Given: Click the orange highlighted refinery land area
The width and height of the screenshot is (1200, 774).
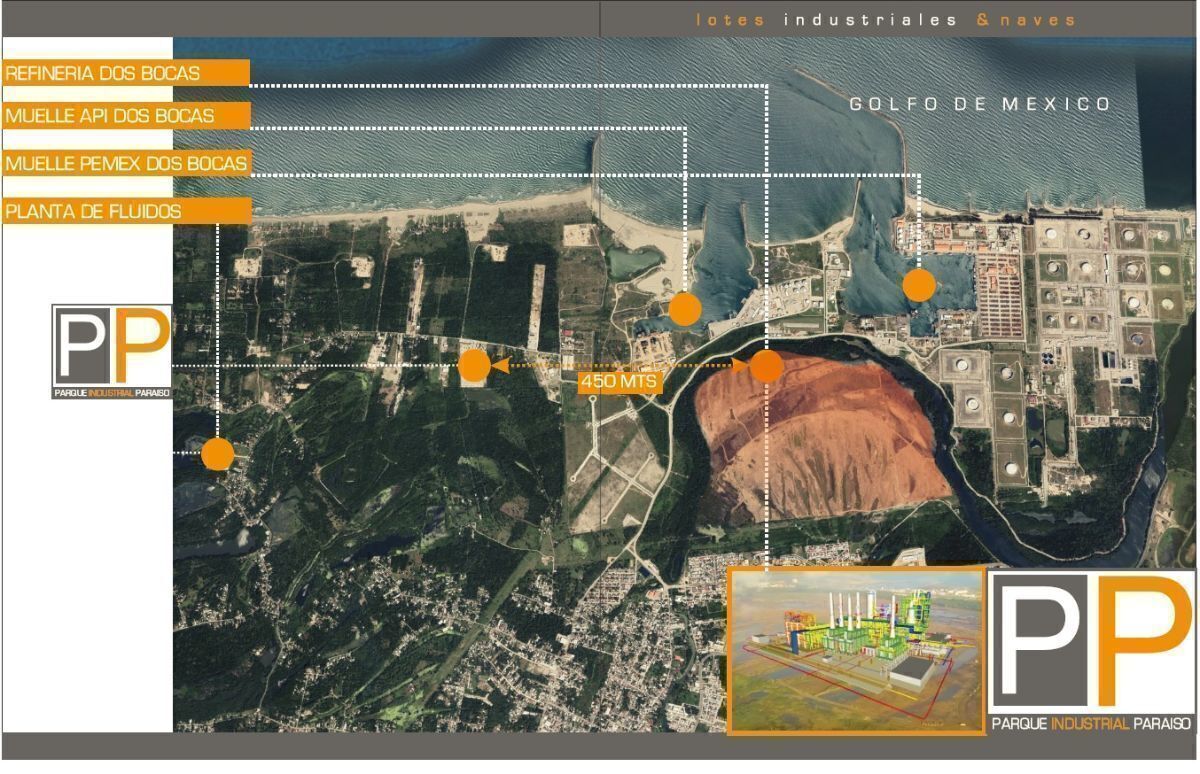Looking at the screenshot, I should click(x=820, y=440).
